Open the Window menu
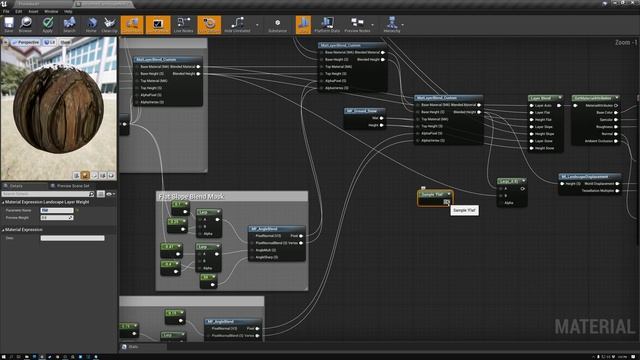 tap(51, 11)
